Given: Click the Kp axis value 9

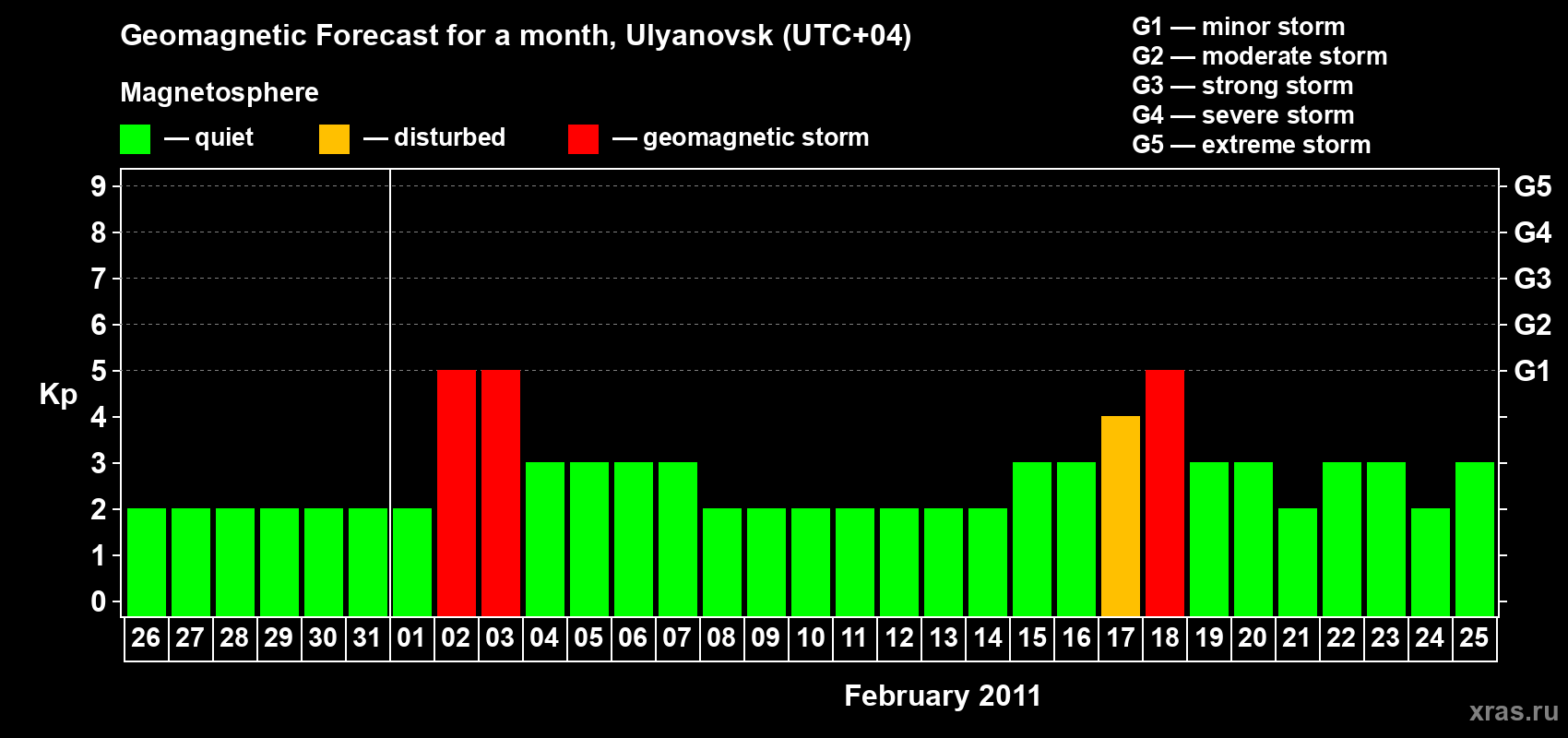Looking at the screenshot, I should point(99,186).
